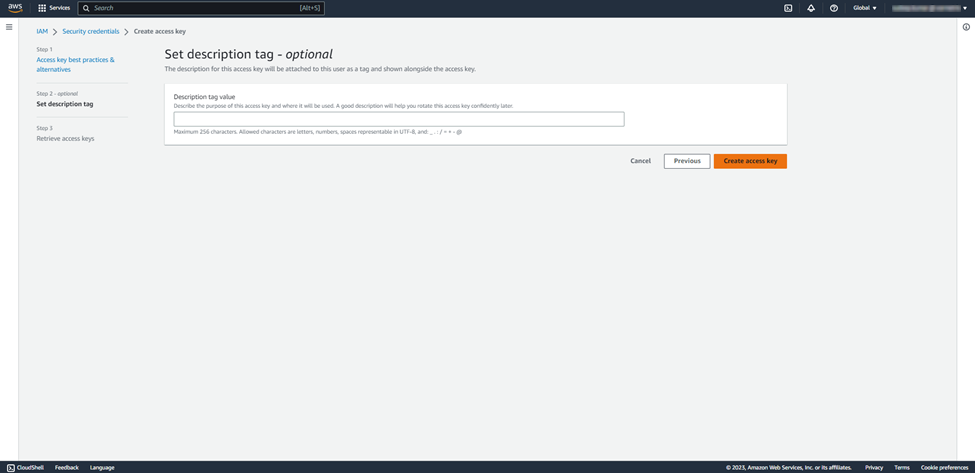
Task: Select Set description tag step
Action: (65, 104)
